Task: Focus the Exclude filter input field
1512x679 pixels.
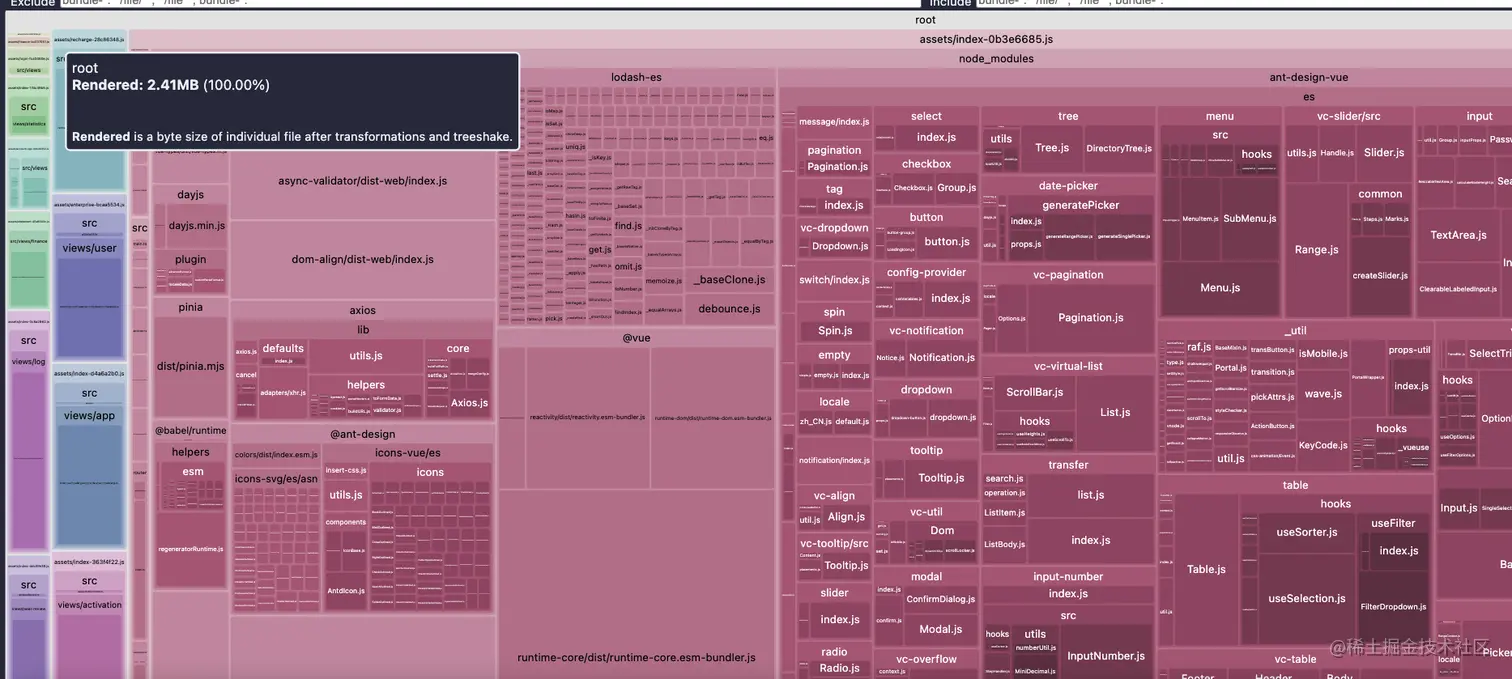Action: click(490, 3)
